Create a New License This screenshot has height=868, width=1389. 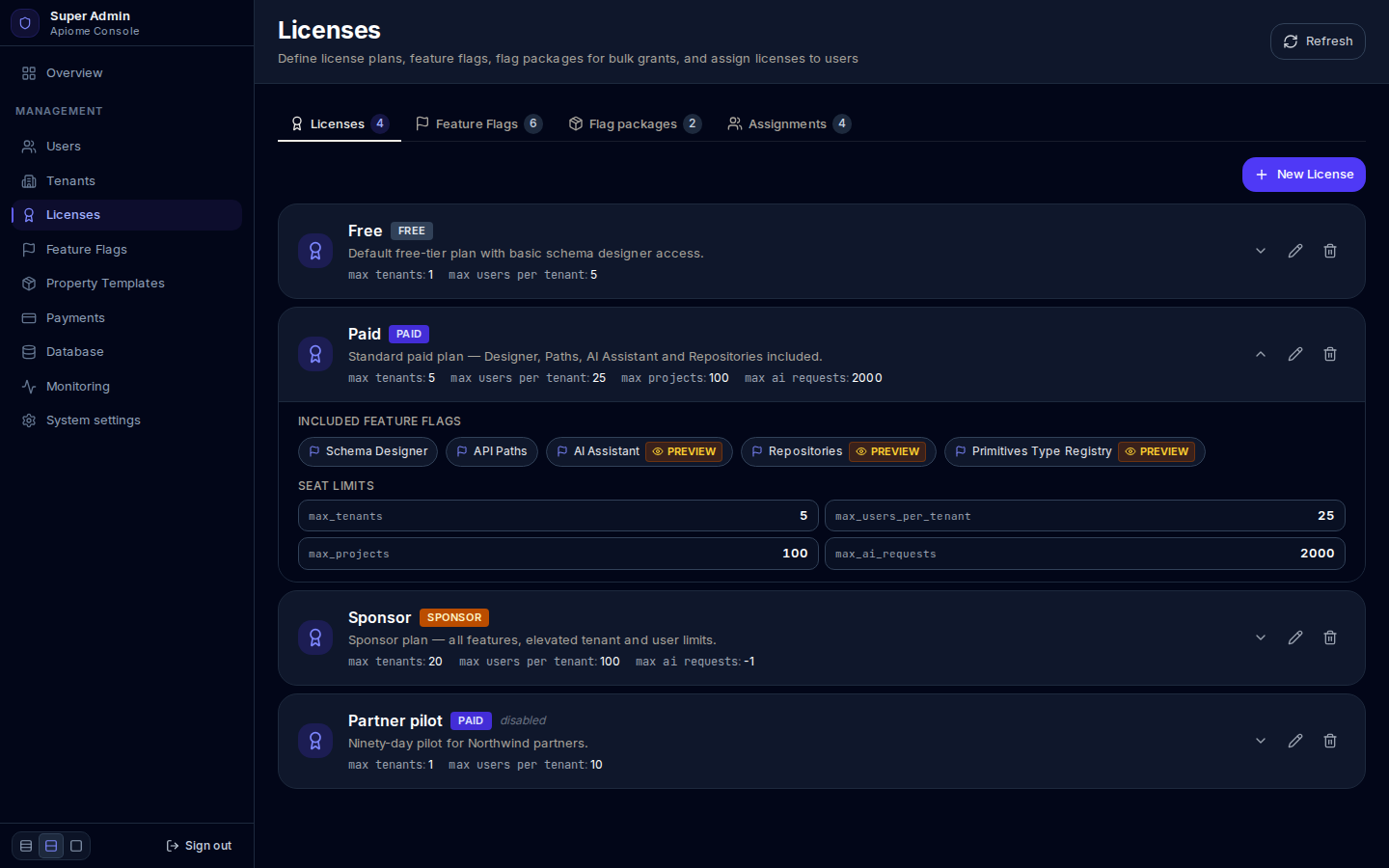coord(1304,175)
